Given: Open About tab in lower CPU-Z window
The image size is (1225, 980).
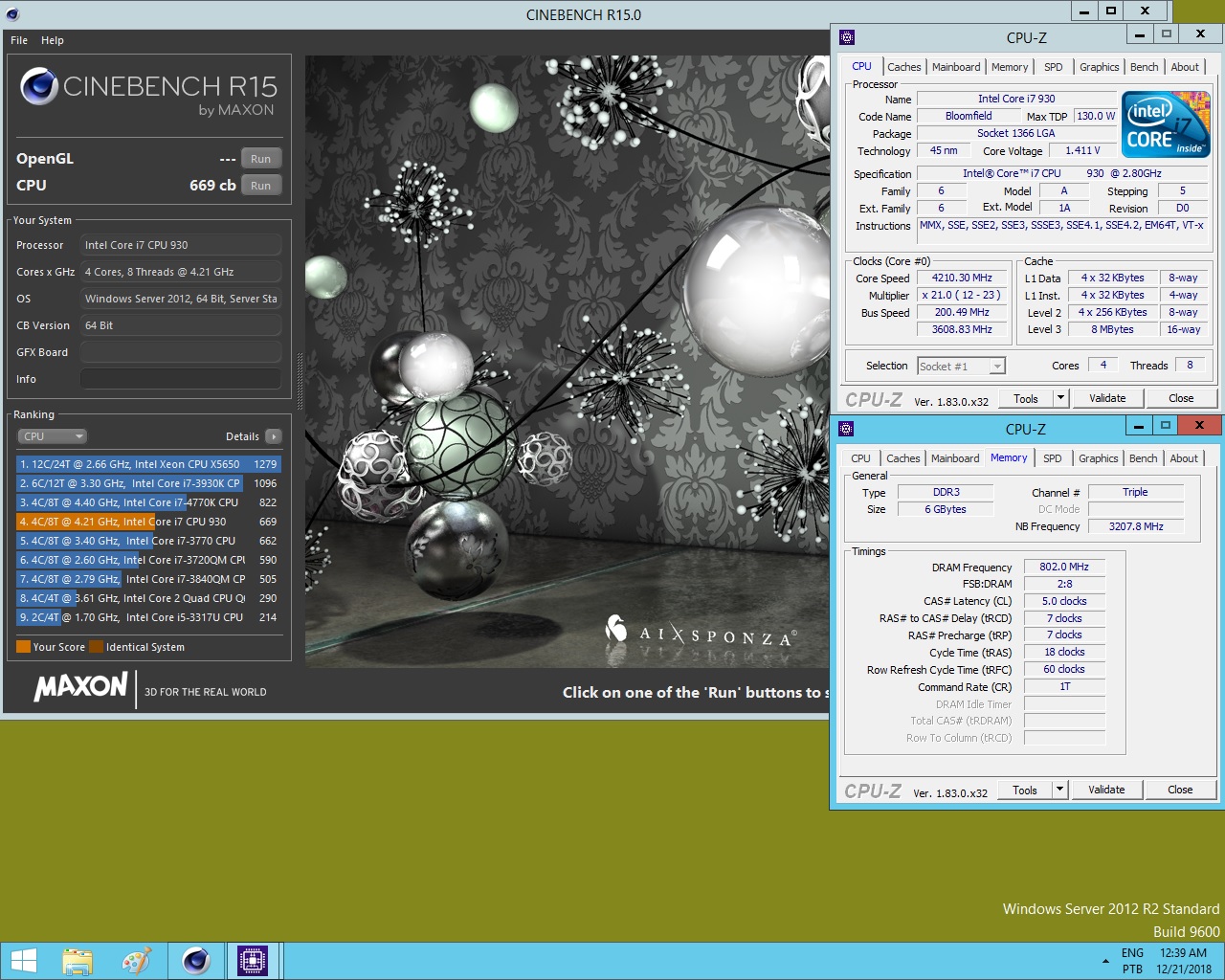Looking at the screenshot, I should (x=1184, y=458).
